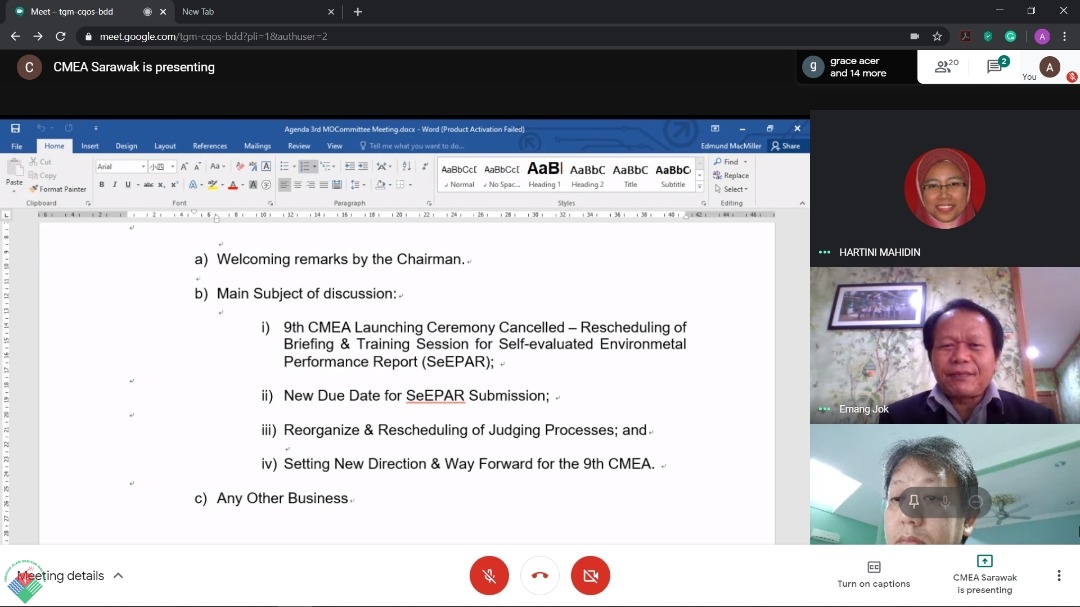
Task: Click the Undo arrow in Word
Action: tap(41, 128)
